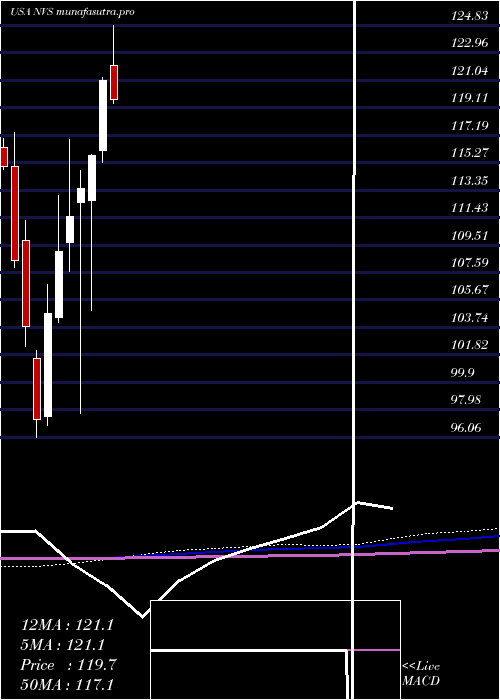Click the 124.83 price axis label
500x700 pixels.
coord(470,17)
